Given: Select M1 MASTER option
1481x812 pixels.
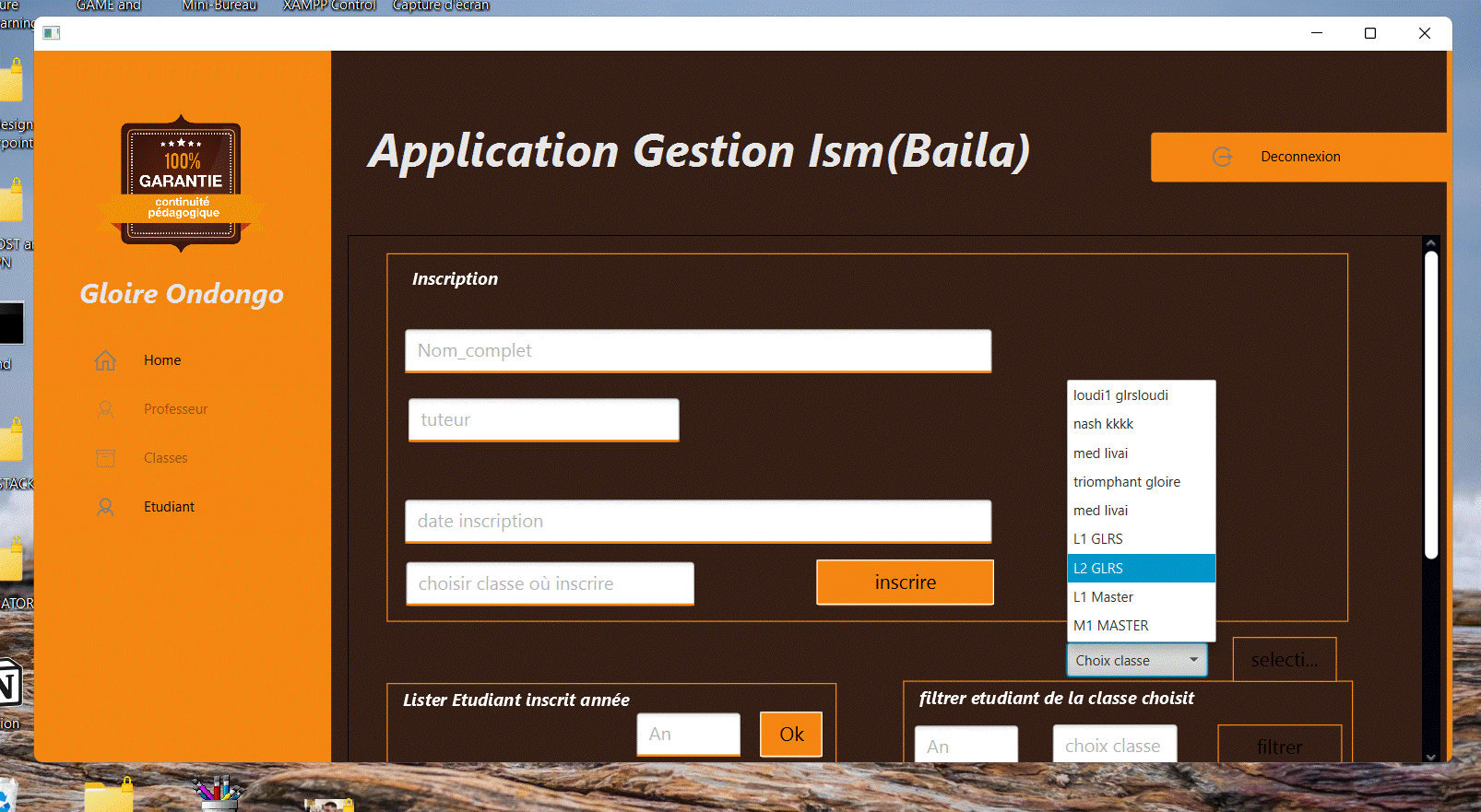Looking at the screenshot, I should tap(1142, 626).
